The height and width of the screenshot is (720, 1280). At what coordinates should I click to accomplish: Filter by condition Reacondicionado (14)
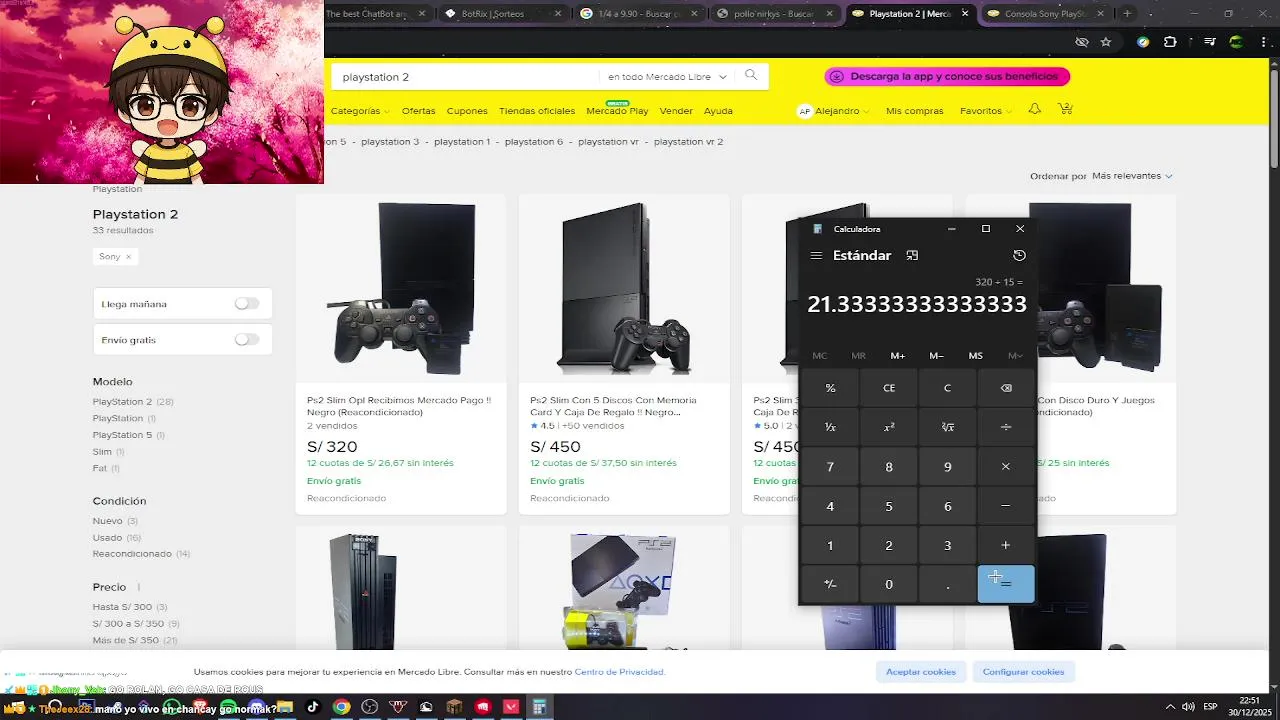click(x=141, y=554)
